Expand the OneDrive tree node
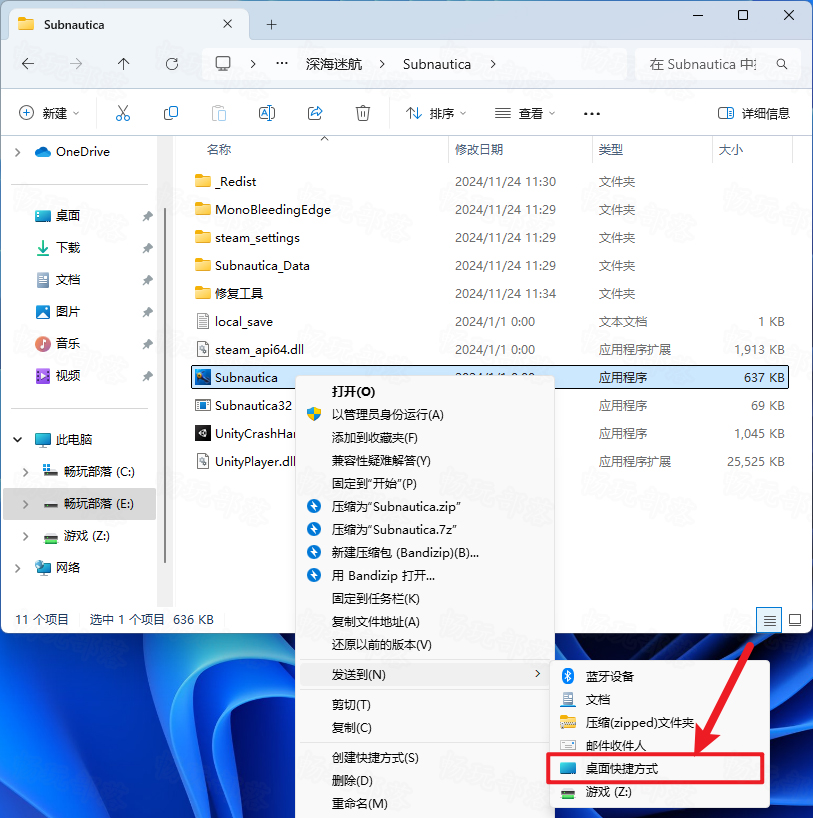 (18, 152)
